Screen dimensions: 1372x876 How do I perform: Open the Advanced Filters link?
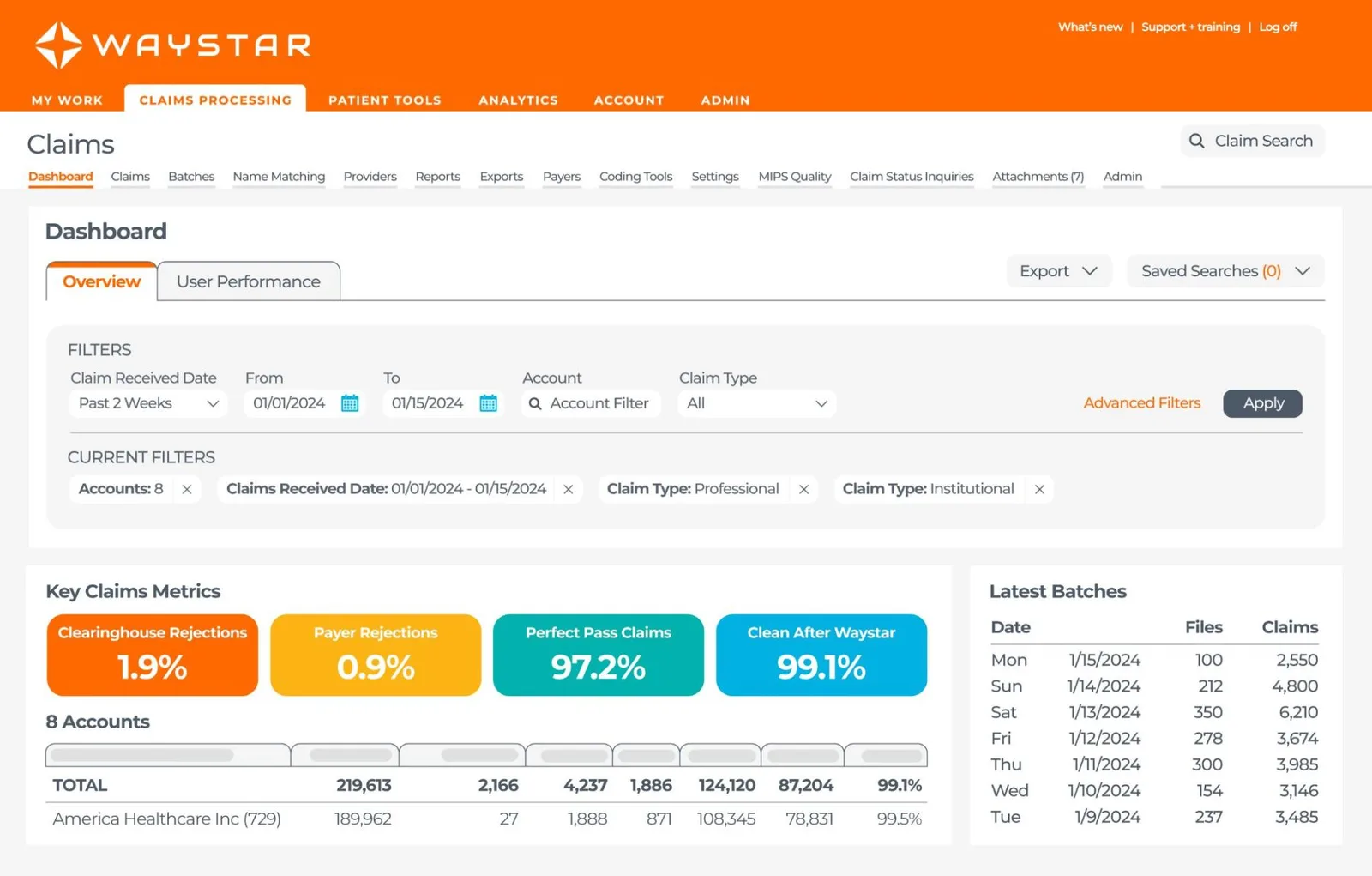[x=1141, y=403]
